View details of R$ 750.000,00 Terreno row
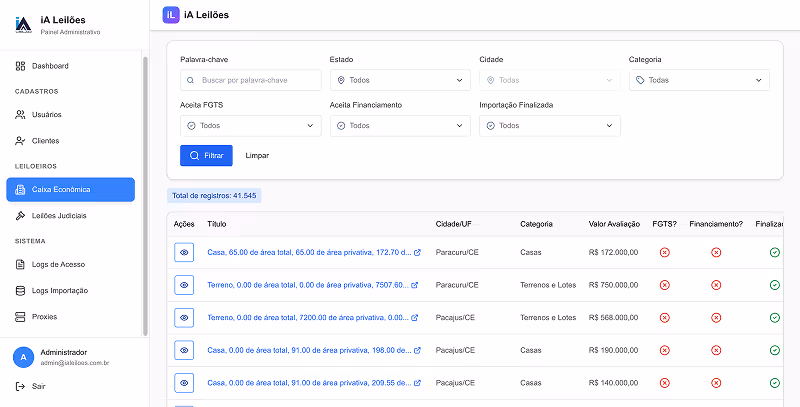Viewport: 800px width, 407px height. 184,285
